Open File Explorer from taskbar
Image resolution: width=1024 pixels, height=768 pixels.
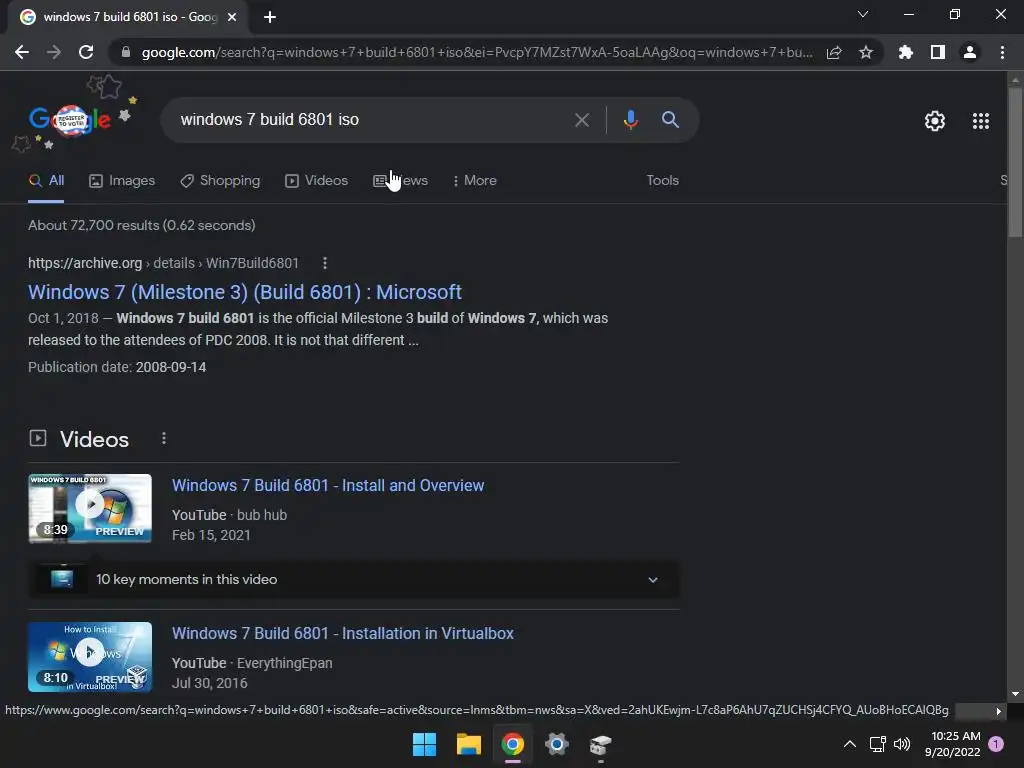(x=469, y=744)
